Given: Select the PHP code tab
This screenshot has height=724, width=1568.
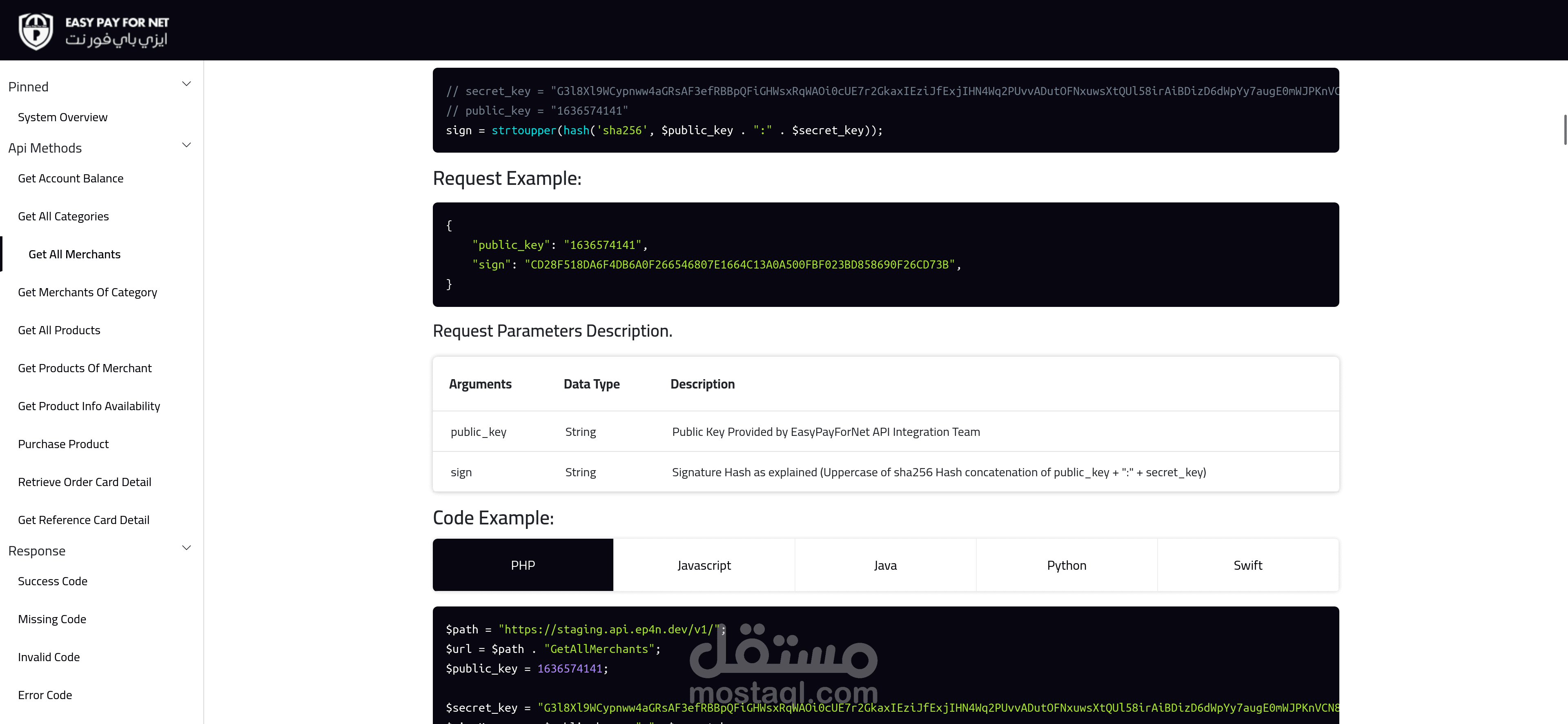Looking at the screenshot, I should coord(523,565).
